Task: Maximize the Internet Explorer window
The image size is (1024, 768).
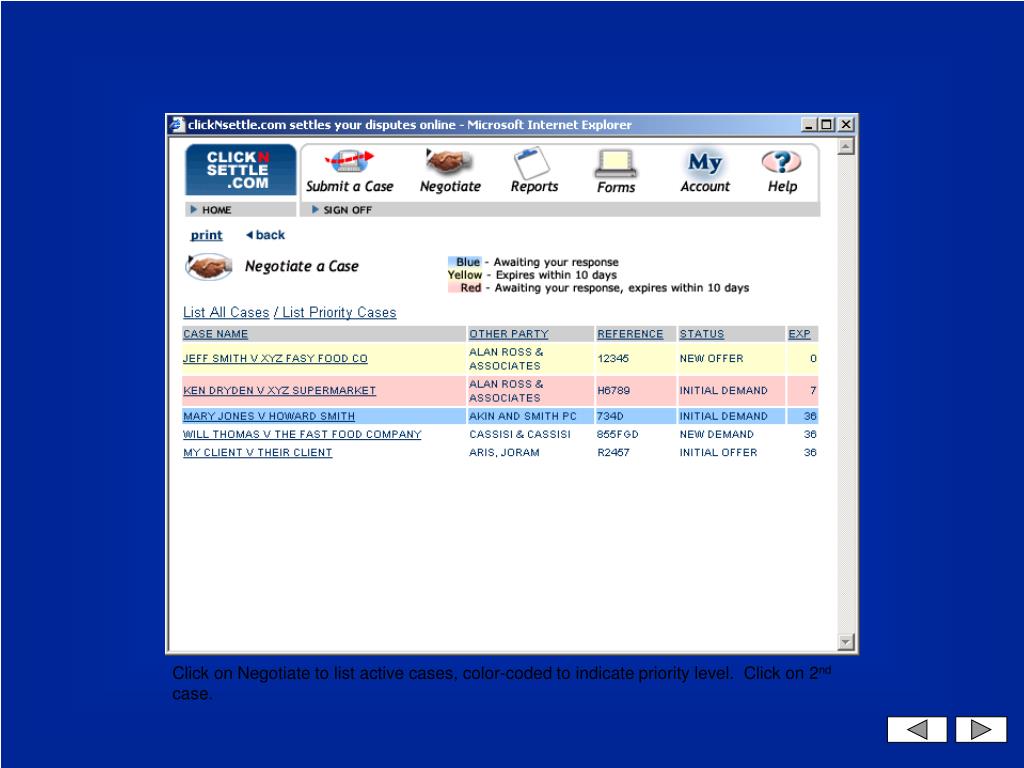Action: (826, 124)
